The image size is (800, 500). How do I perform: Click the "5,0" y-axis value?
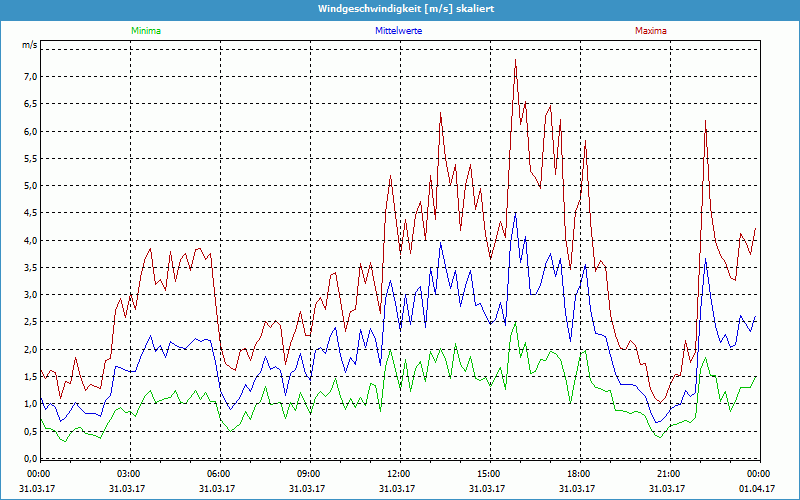pyautogui.click(x=31, y=186)
